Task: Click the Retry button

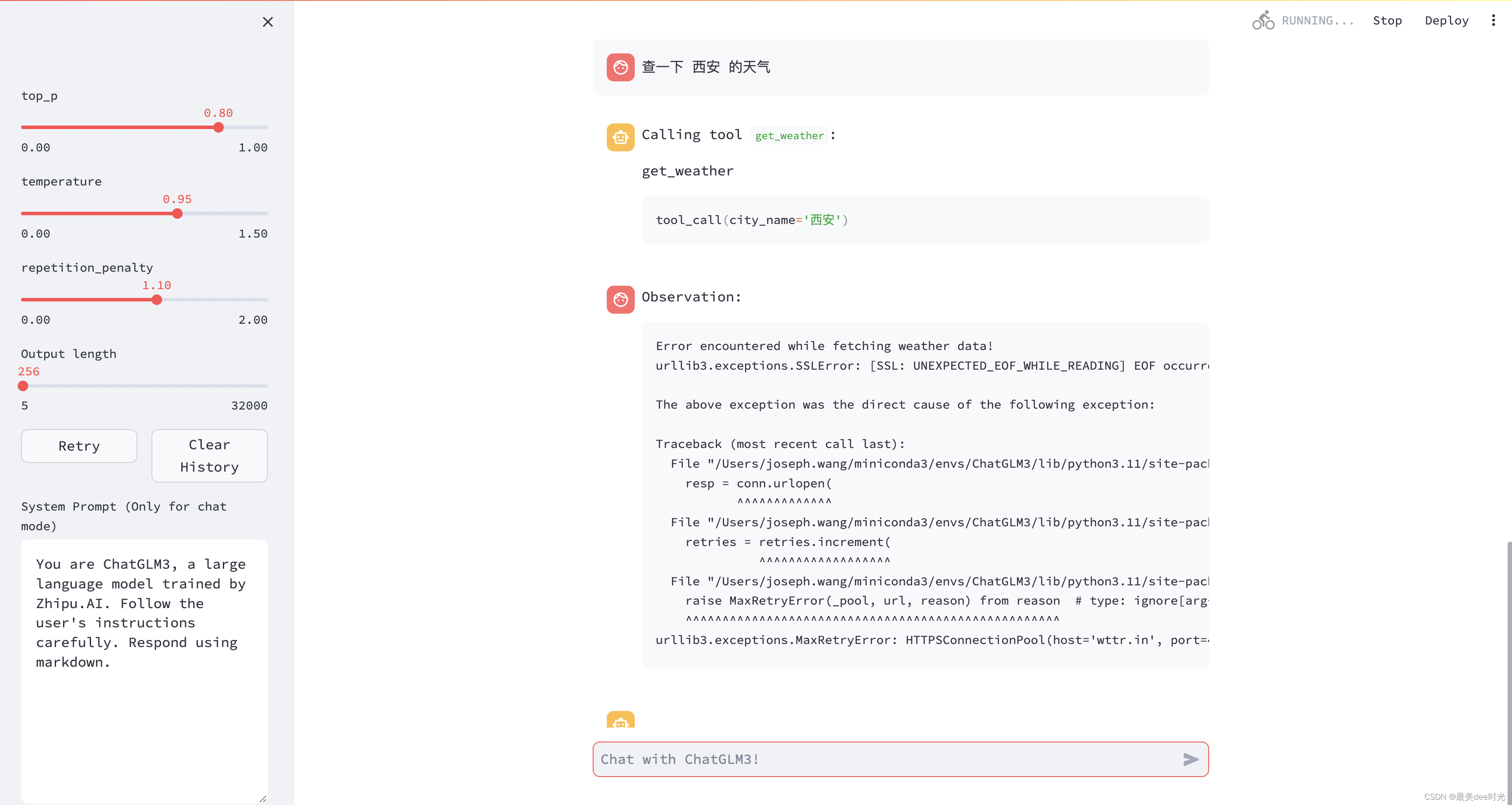Action: pyautogui.click(x=79, y=446)
